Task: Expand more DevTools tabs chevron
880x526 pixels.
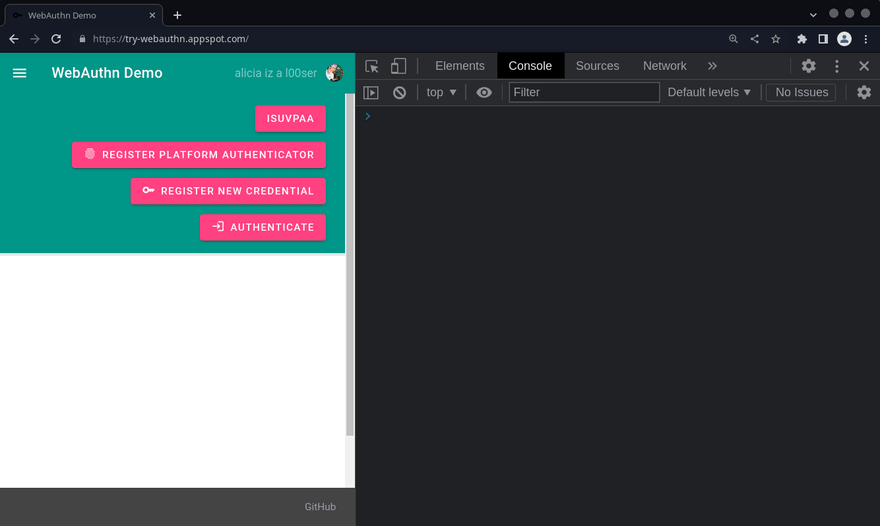Action: click(712, 66)
